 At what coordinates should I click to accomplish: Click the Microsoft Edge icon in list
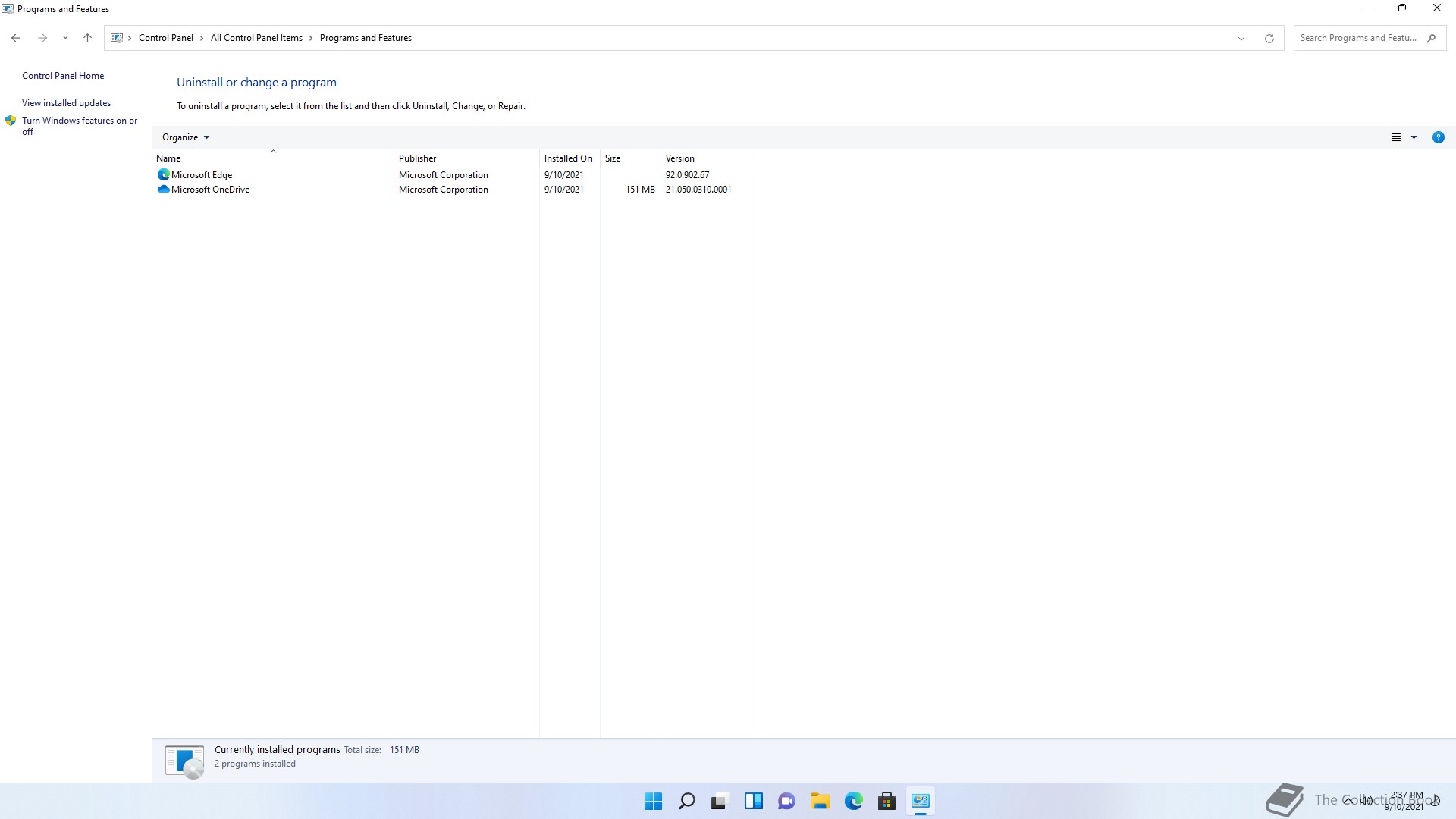[163, 174]
